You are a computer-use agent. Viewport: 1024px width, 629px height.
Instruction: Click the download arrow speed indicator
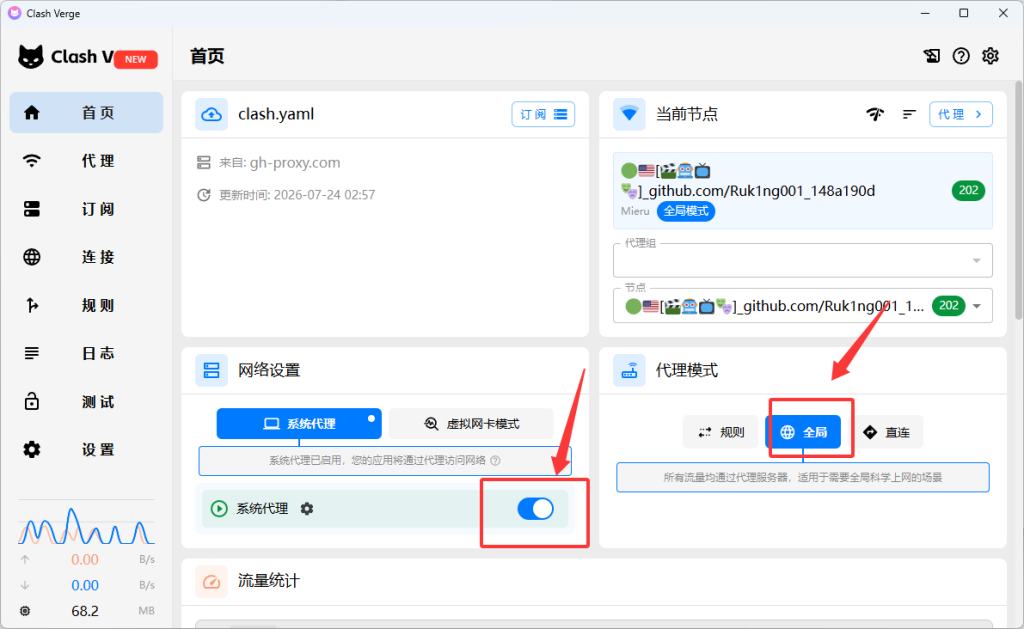pos(25,585)
